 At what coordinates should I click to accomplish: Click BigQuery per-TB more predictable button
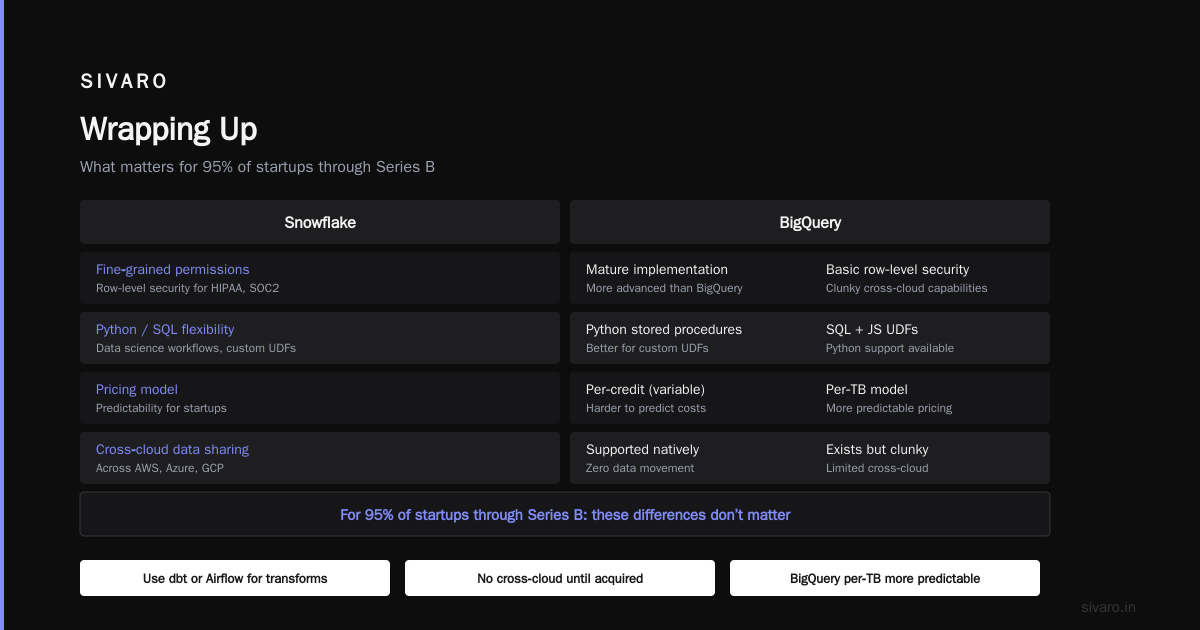pyautogui.click(x=885, y=578)
